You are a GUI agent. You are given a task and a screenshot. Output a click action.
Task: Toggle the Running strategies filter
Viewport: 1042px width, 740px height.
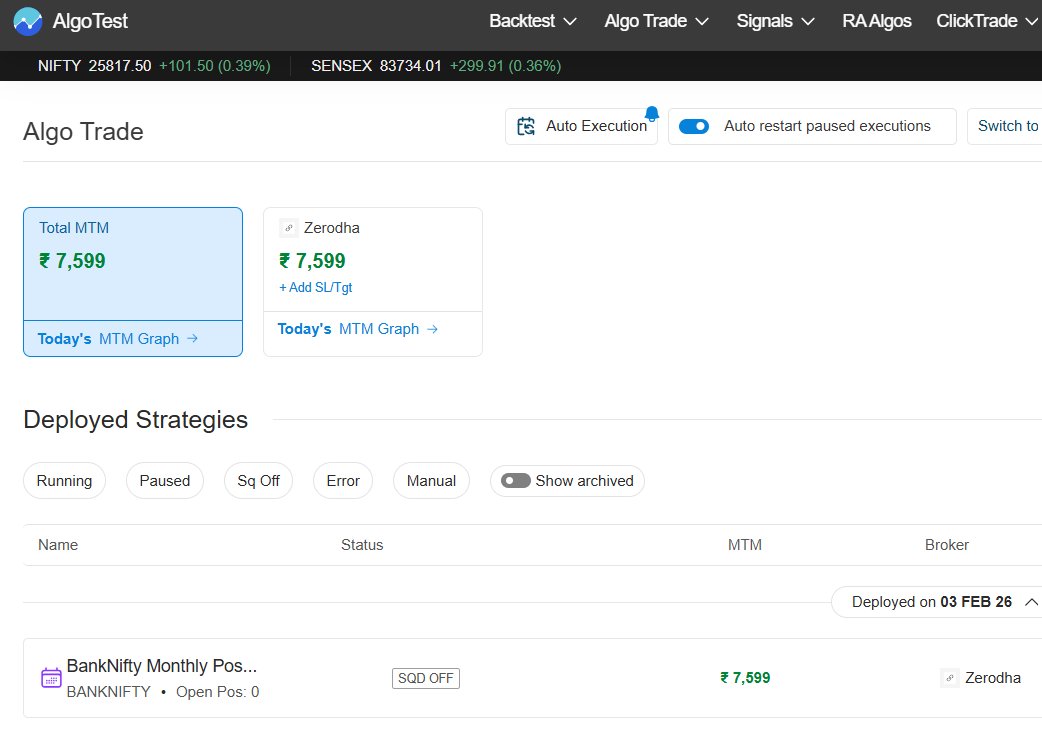pyautogui.click(x=64, y=481)
